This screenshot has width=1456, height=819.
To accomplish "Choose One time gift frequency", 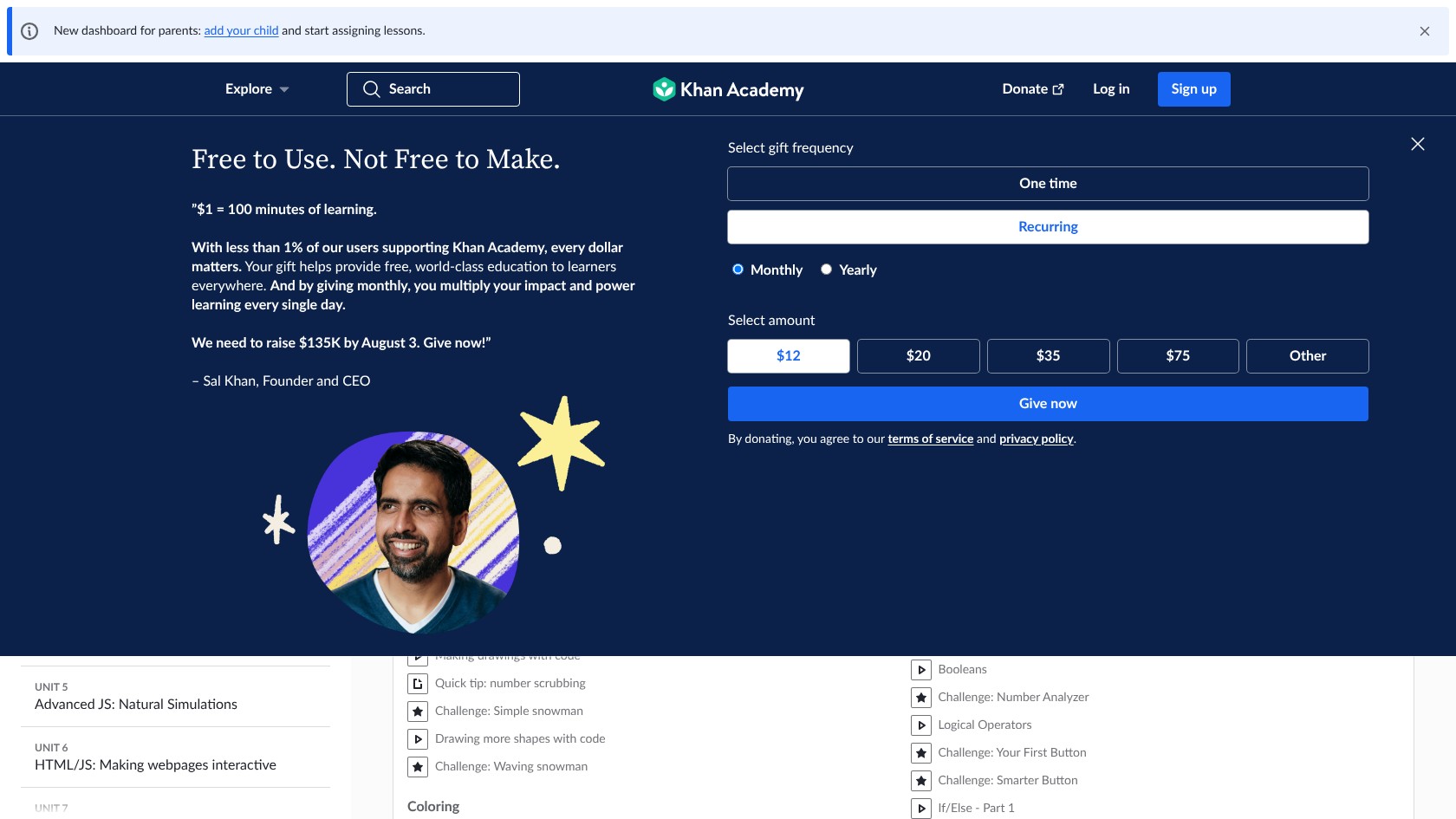I will 1048,184.
